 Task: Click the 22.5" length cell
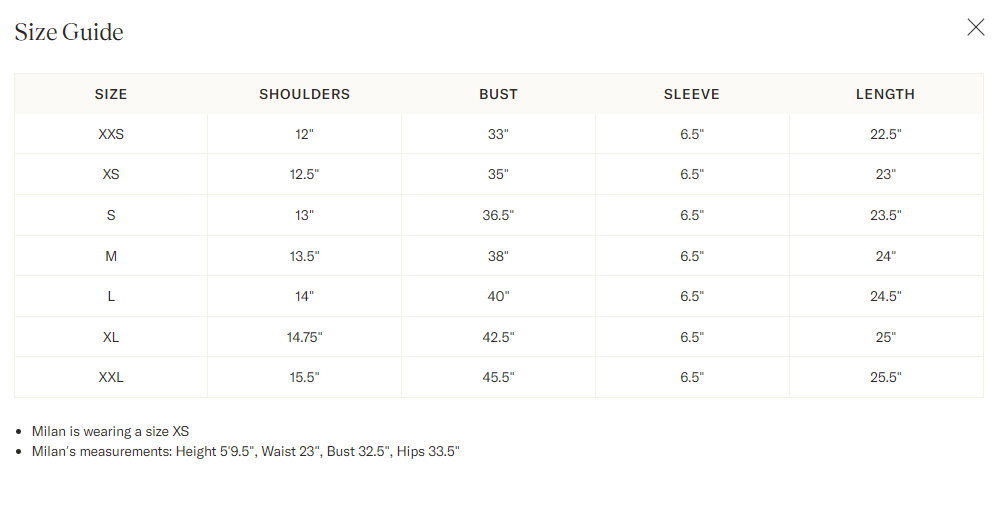coord(886,134)
